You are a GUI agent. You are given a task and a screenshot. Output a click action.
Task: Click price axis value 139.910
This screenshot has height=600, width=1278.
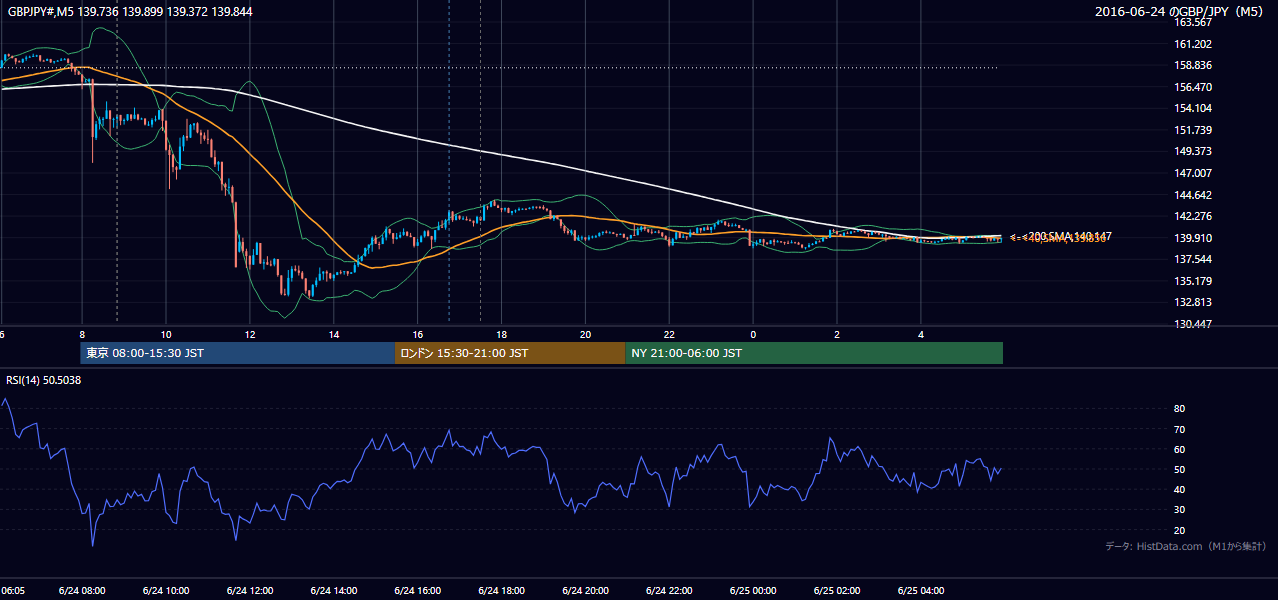coord(1193,238)
